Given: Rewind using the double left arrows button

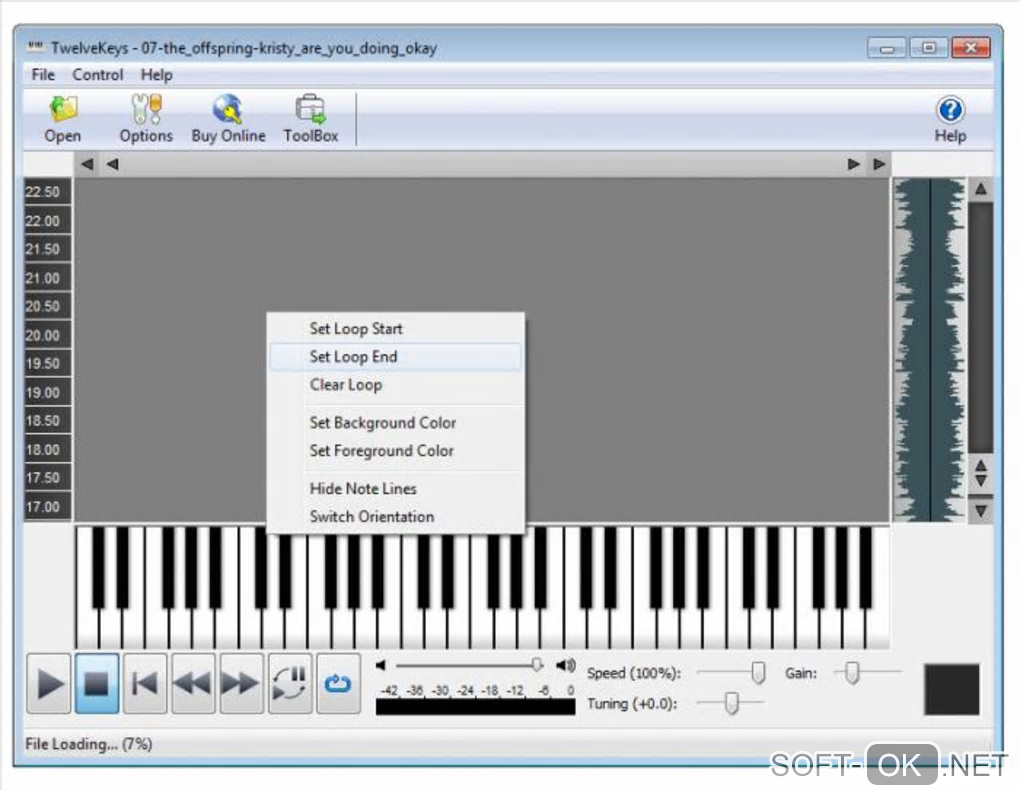Looking at the screenshot, I should [193, 684].
